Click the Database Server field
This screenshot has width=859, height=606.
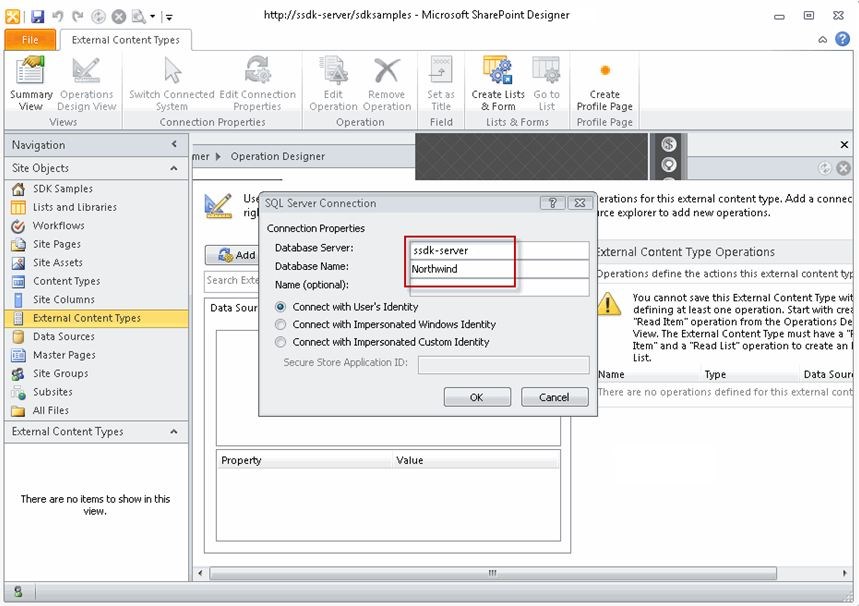499,250
